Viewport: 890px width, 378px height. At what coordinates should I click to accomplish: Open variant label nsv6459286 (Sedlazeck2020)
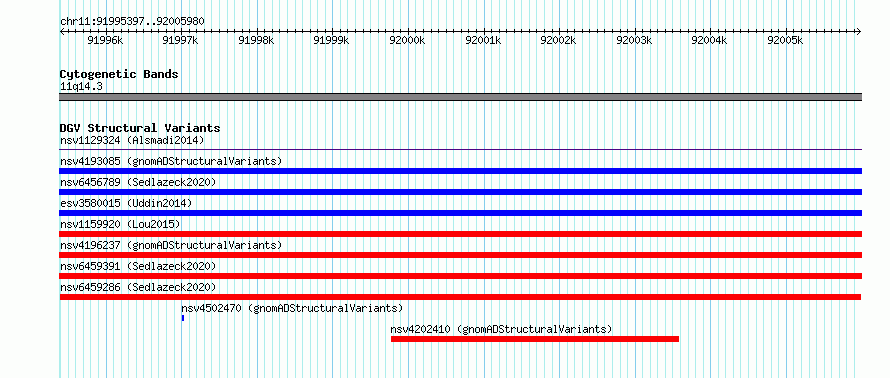[138, 287]
